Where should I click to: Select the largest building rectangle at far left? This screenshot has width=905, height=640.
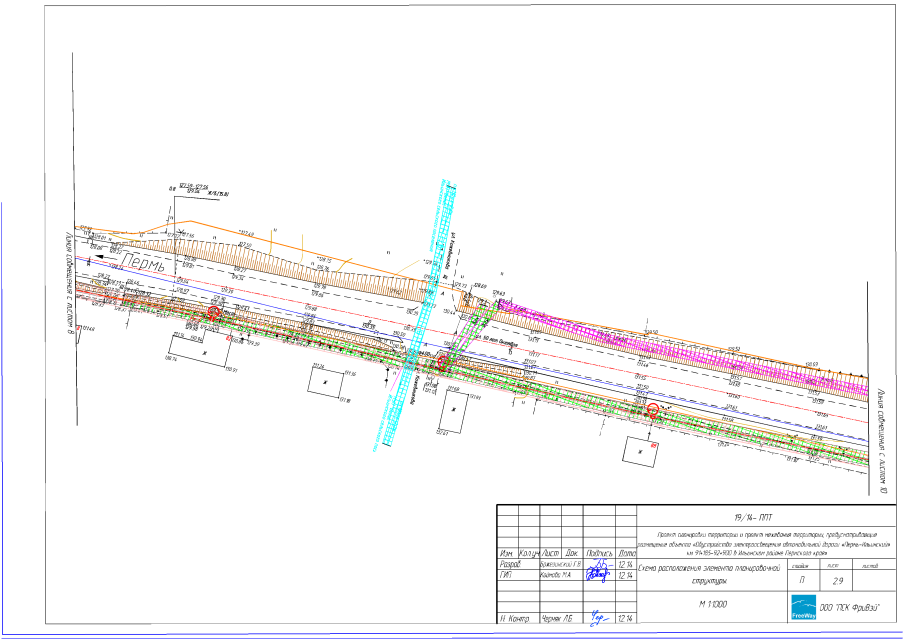201,351
